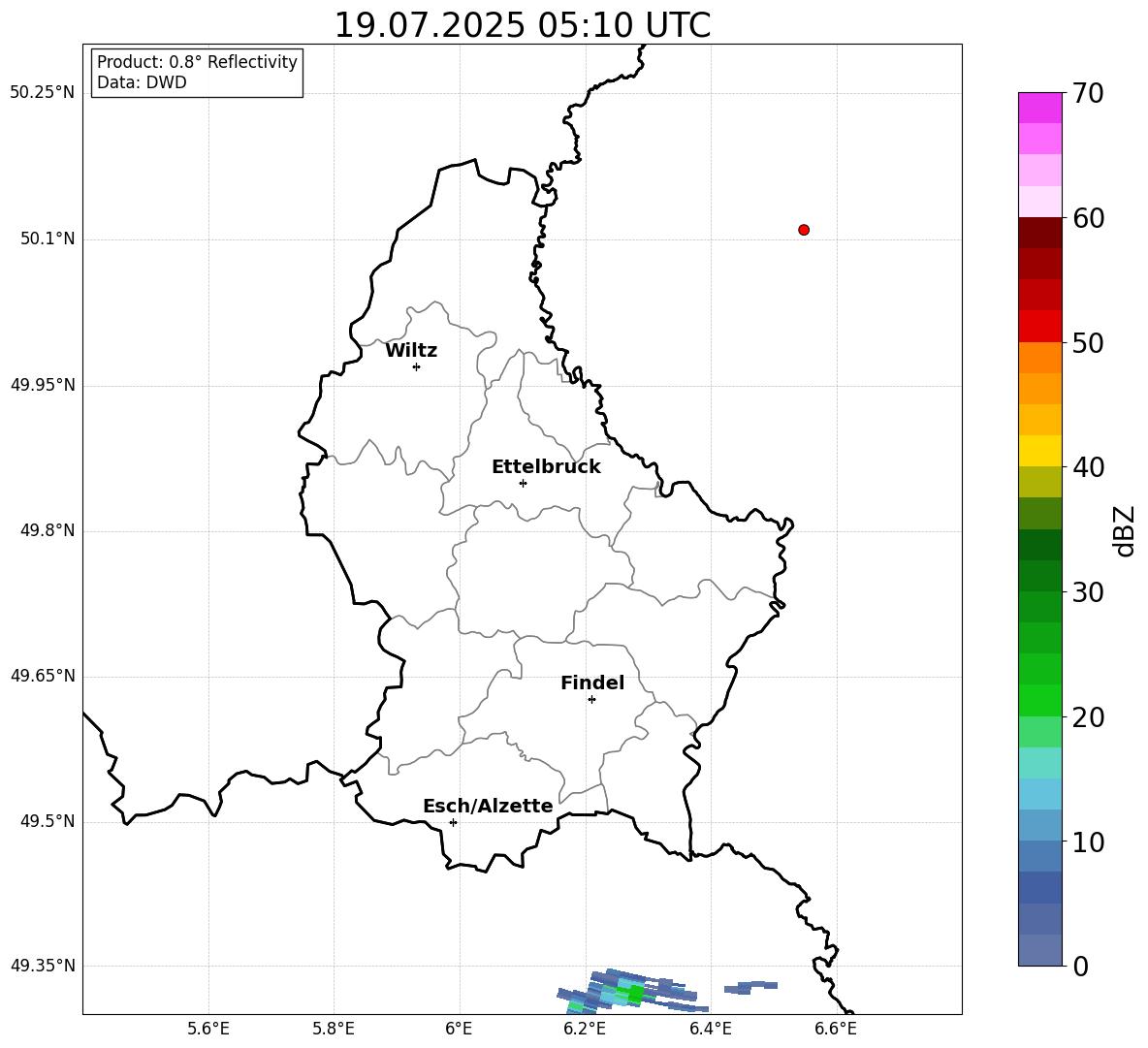Click the title 19.07.2025 05:10 UTC
The height and width of the screenshot is (1048, 1148).
click(x=523, y=25)
